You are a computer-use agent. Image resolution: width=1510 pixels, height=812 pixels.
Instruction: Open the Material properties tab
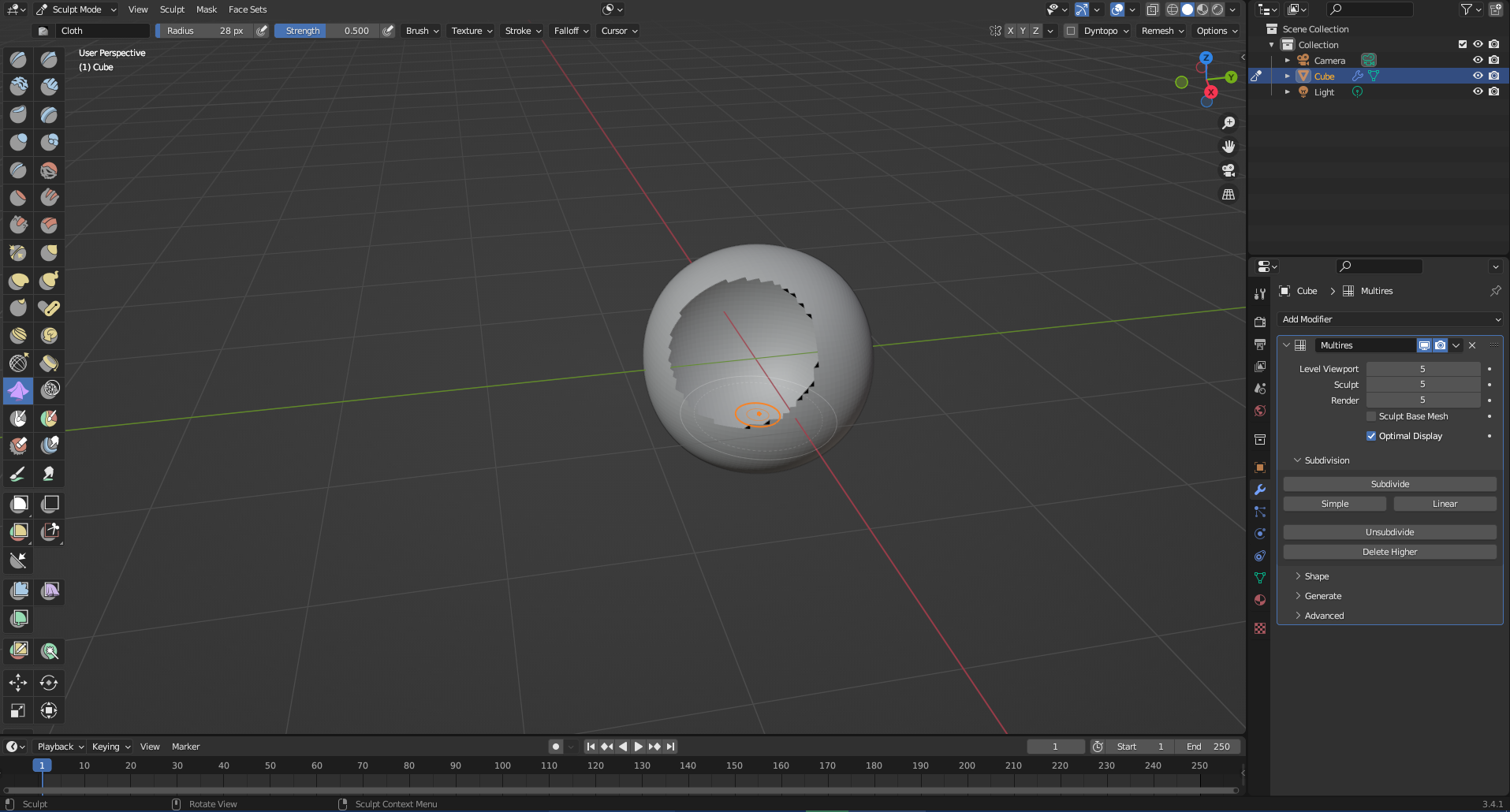[1260, 600]
